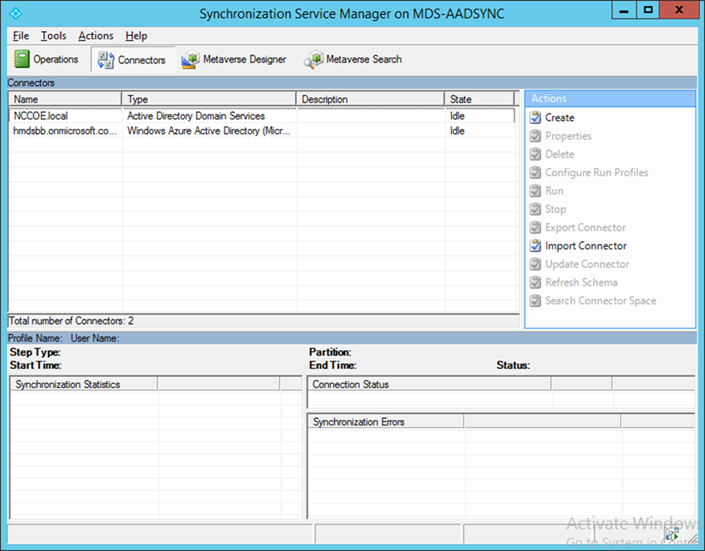705x551 pixels.
Task: Switch to Operations view label
Action: tap(56, 59)
